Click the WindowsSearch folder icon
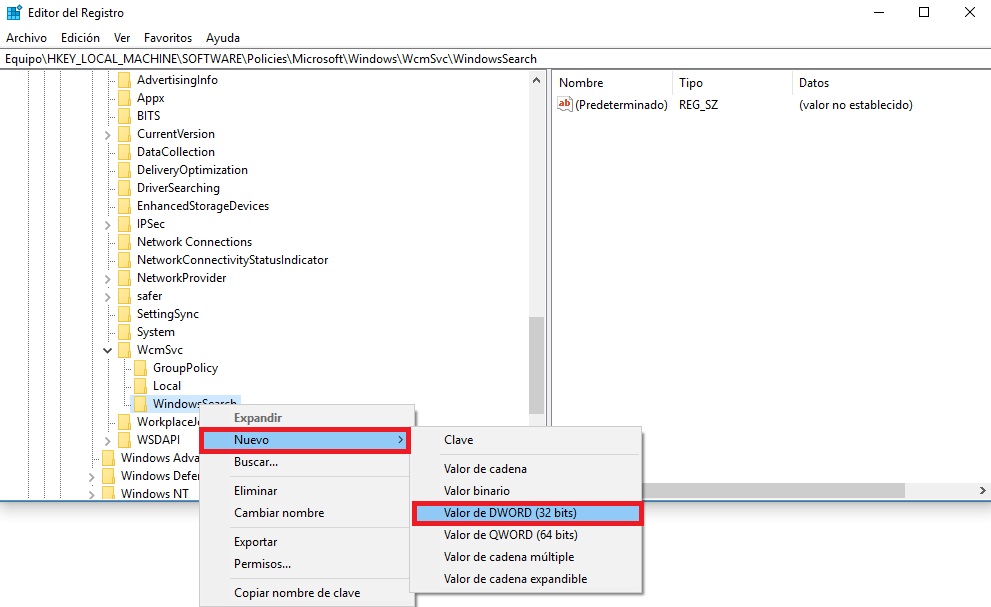The height and width of the screenshot is (607, 991). [140, 404]
